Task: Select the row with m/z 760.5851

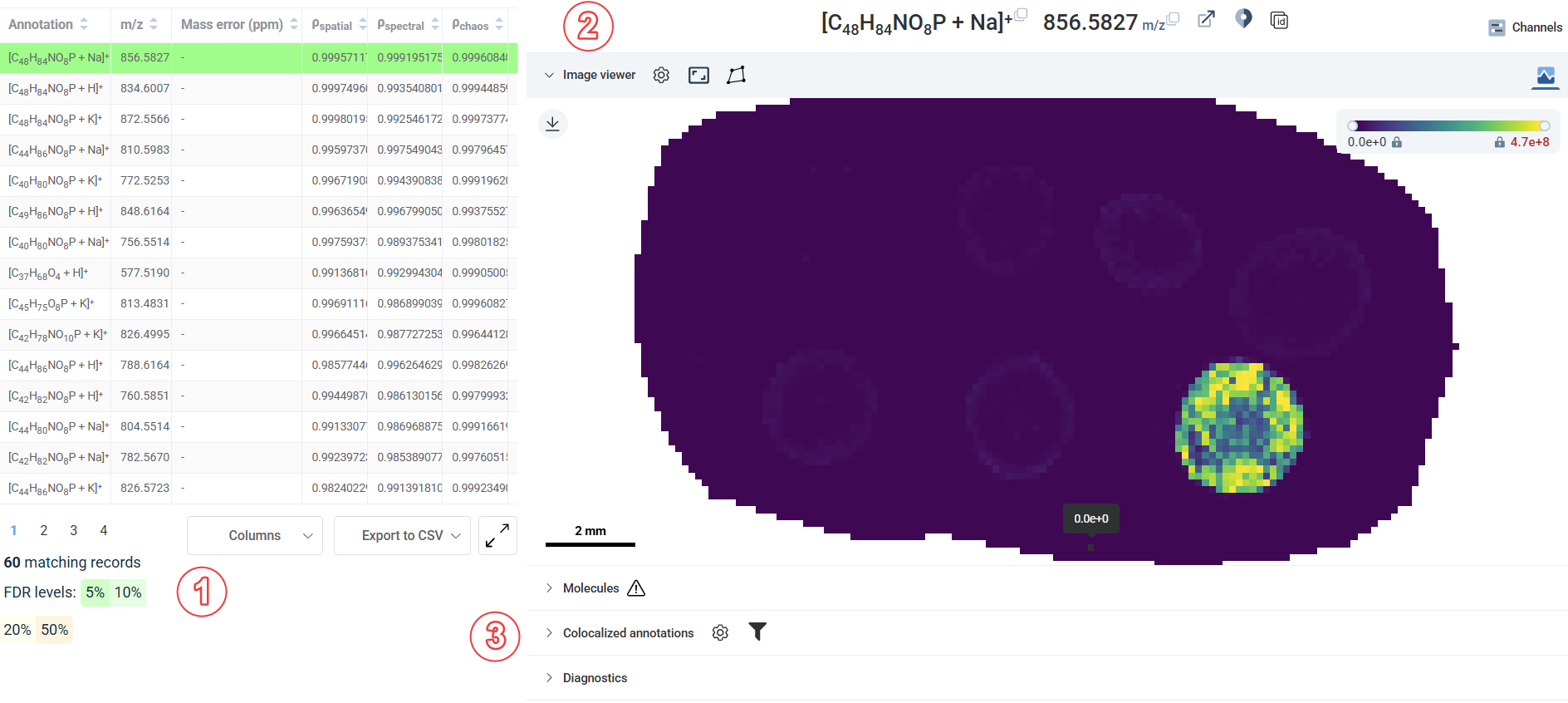Action: pyautogui.click(x=258, y=396)
